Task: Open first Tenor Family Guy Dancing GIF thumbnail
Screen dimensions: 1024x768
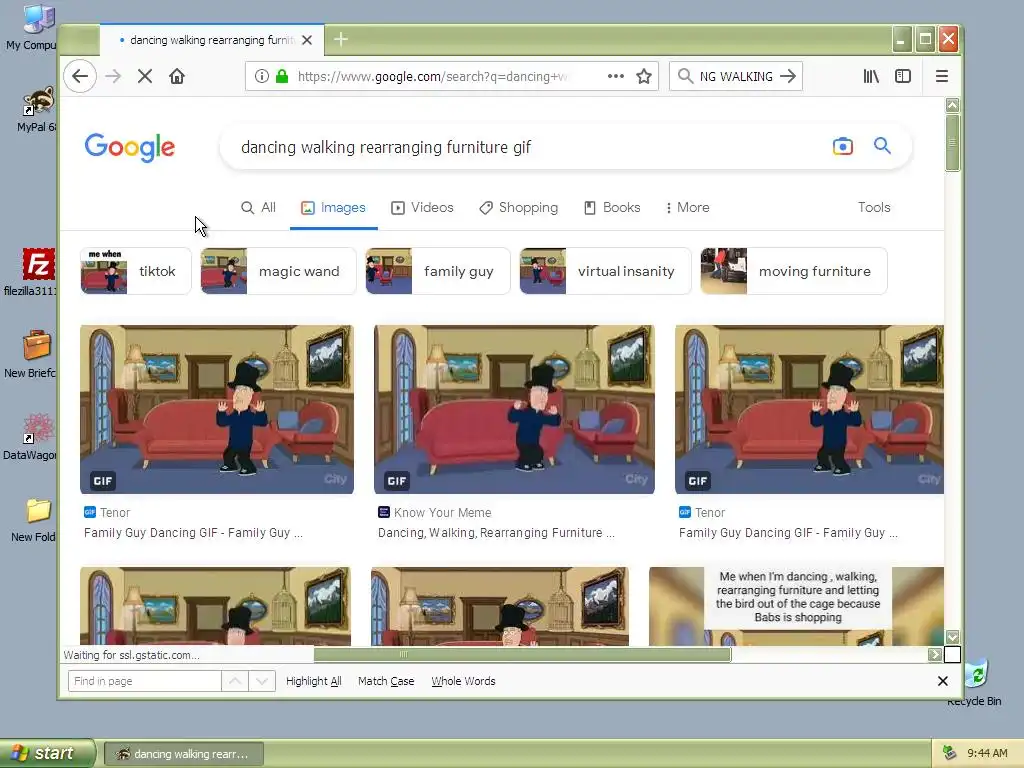Action: coord(217,409)
